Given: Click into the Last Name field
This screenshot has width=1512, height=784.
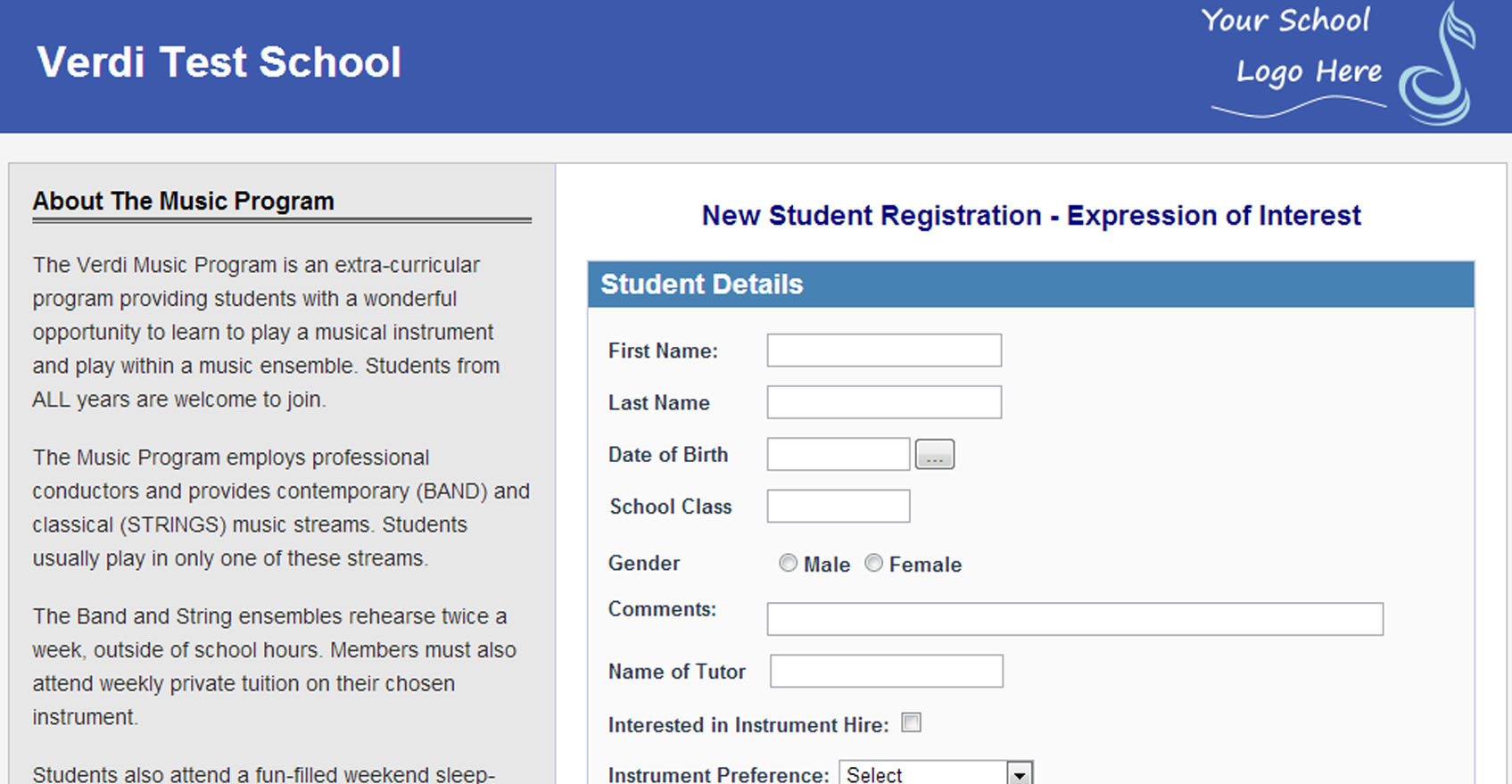Looking at the screenshot, I should coord(883,402).
